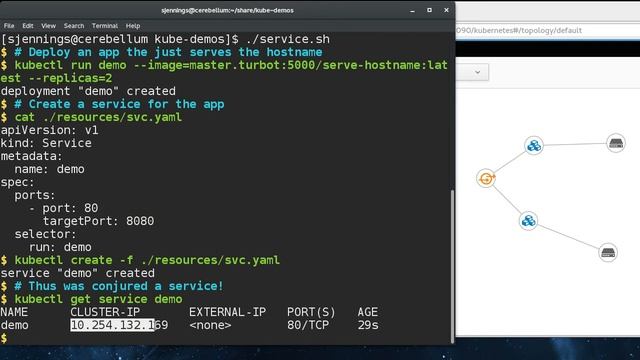Viewport: 640px width, 360px height.
Task: Click the highlighted cluster IP 10.254.132.169
Action: click(119, 325)
